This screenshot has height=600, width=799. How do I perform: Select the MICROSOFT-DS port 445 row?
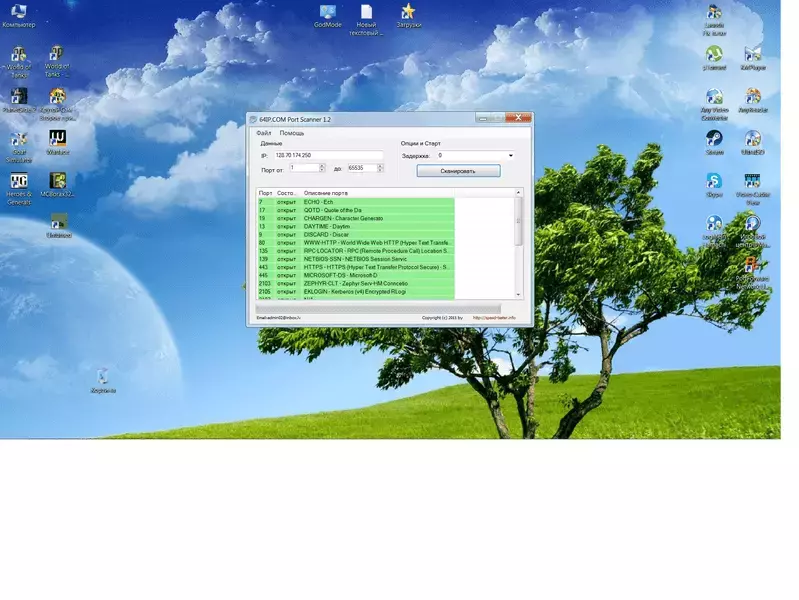coord(356,275)
